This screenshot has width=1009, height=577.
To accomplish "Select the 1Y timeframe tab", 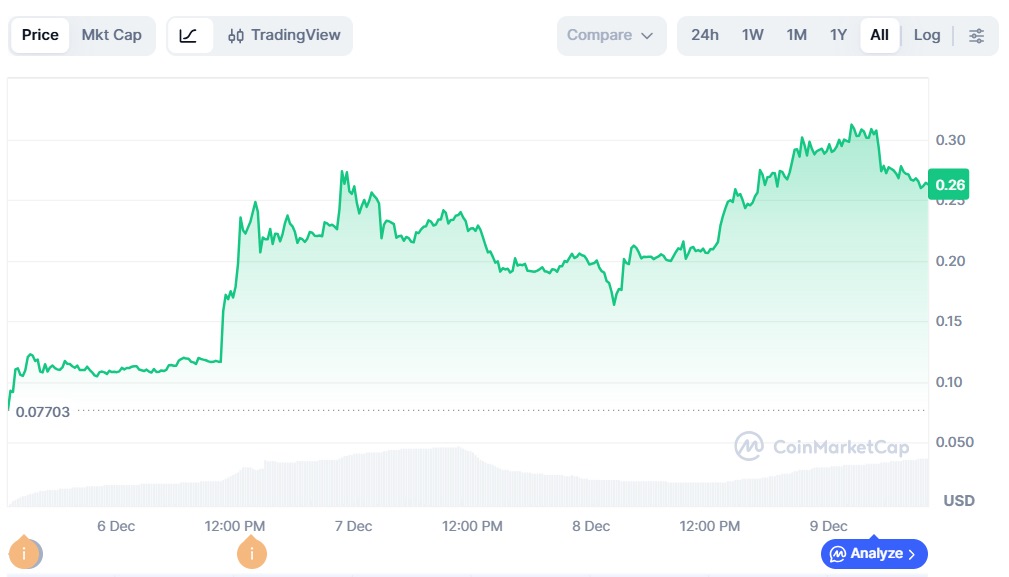I will tap(838, 34).
